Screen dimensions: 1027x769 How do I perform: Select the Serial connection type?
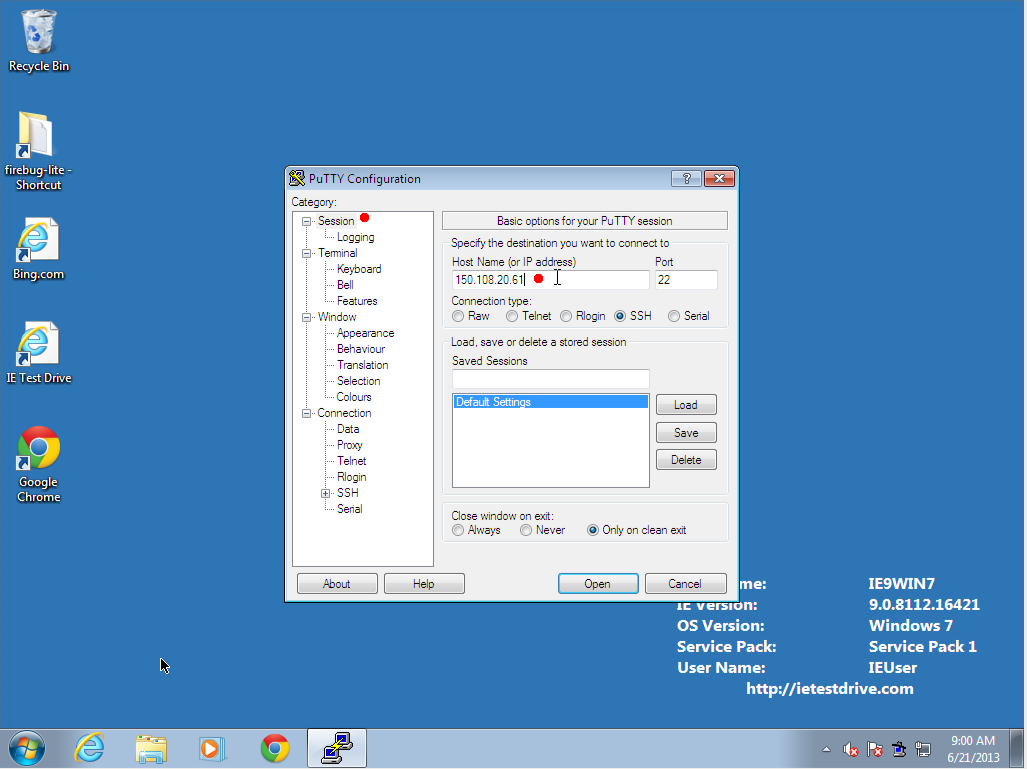(674, 316)
